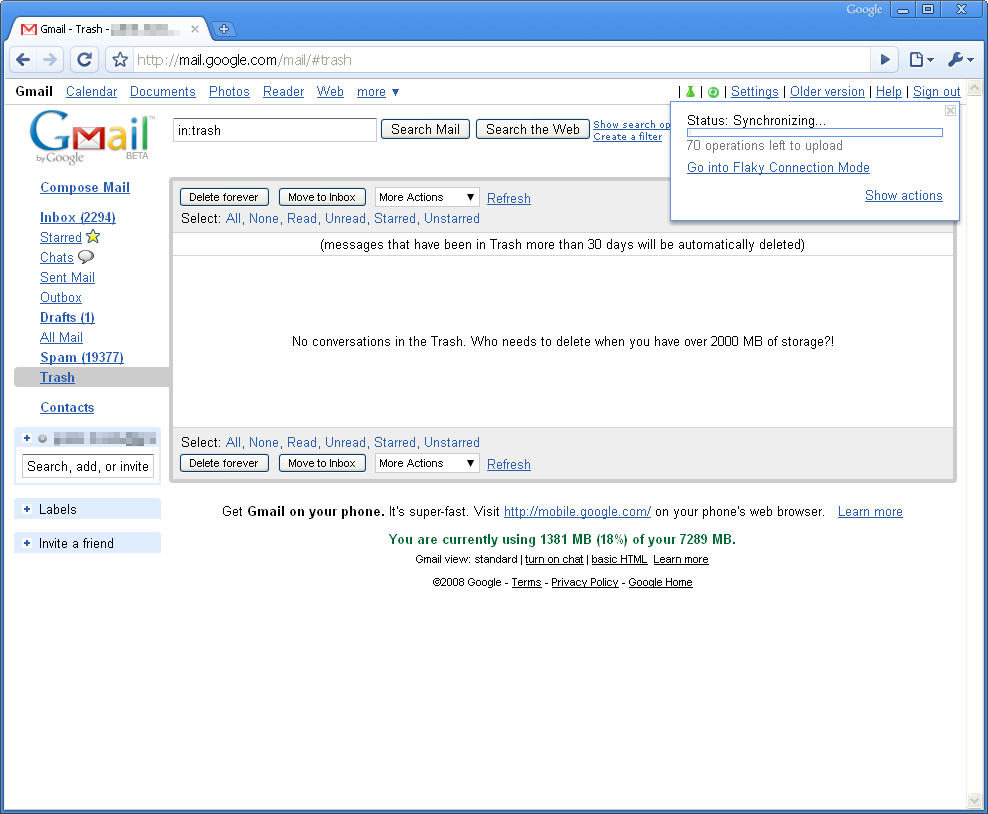Expand the chat contact plus icon
Screen dimensions: 988x814
tap(27, 438)
